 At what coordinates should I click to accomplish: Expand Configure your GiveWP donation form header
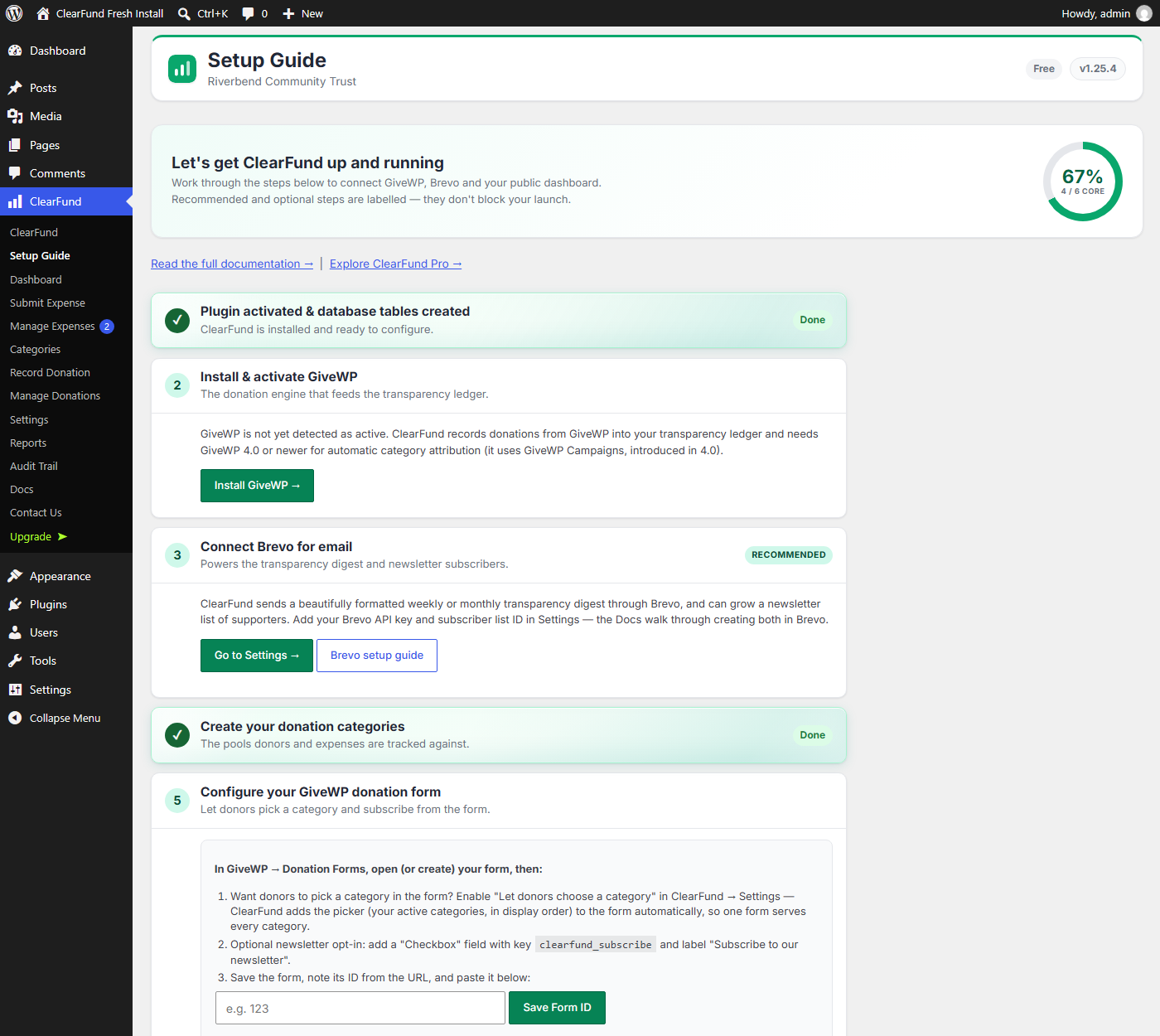click(499, 801)
